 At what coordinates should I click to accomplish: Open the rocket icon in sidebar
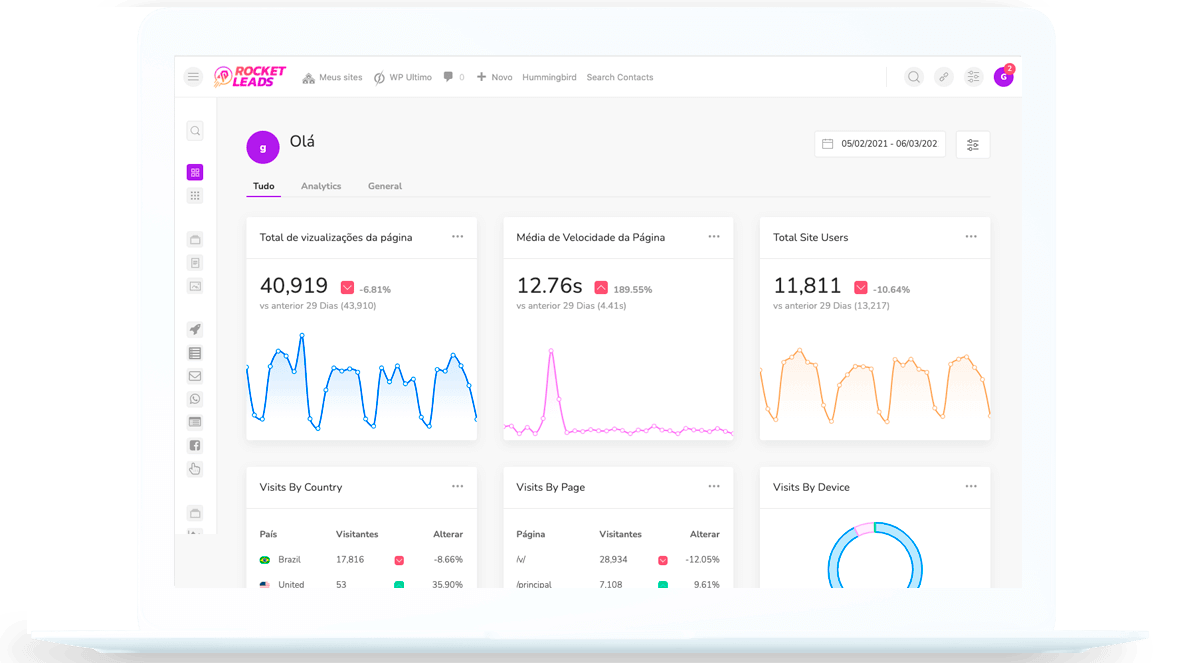[x=195, y=329]
